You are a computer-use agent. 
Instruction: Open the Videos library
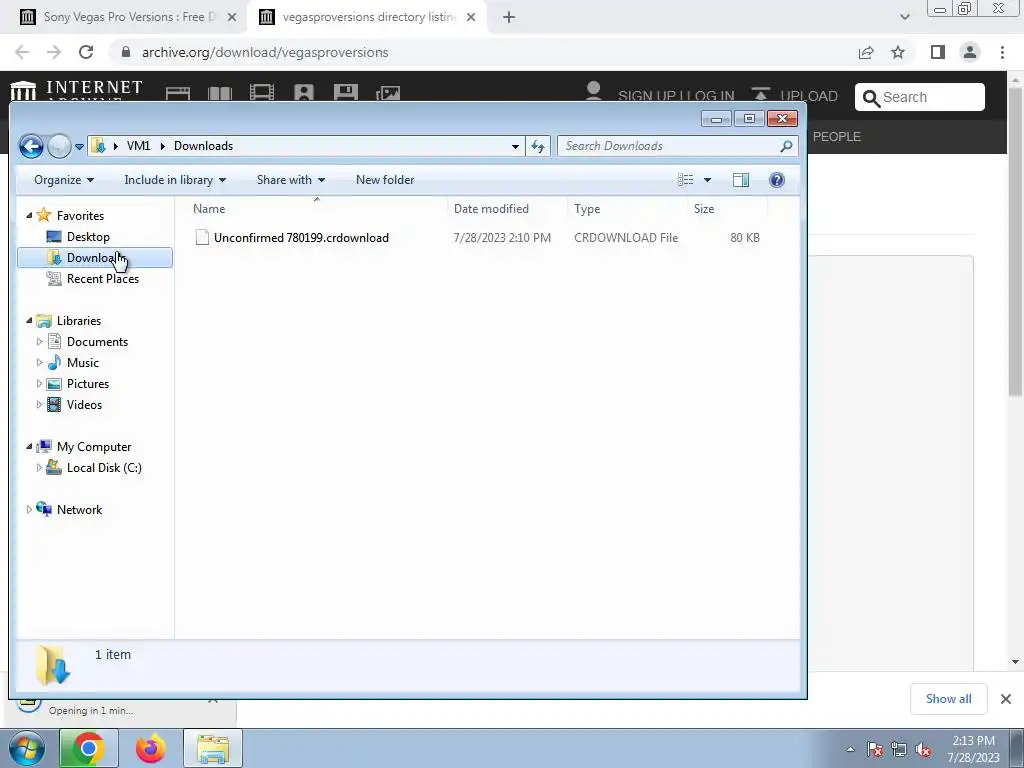(84, 405)
